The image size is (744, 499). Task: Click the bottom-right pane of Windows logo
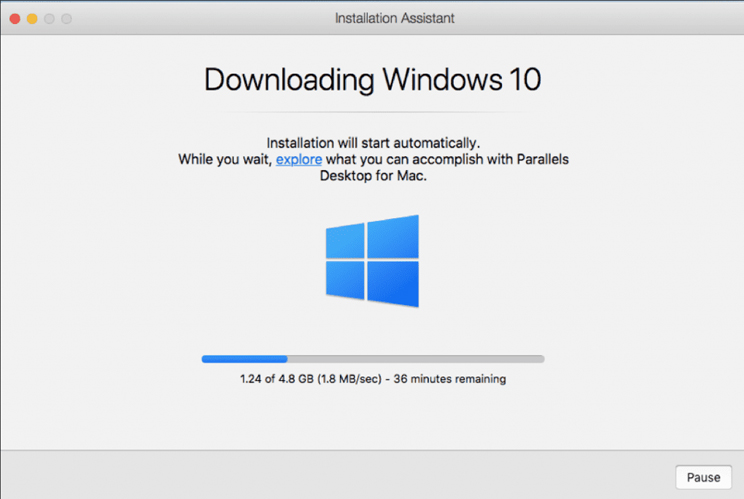tap(393, 284)
